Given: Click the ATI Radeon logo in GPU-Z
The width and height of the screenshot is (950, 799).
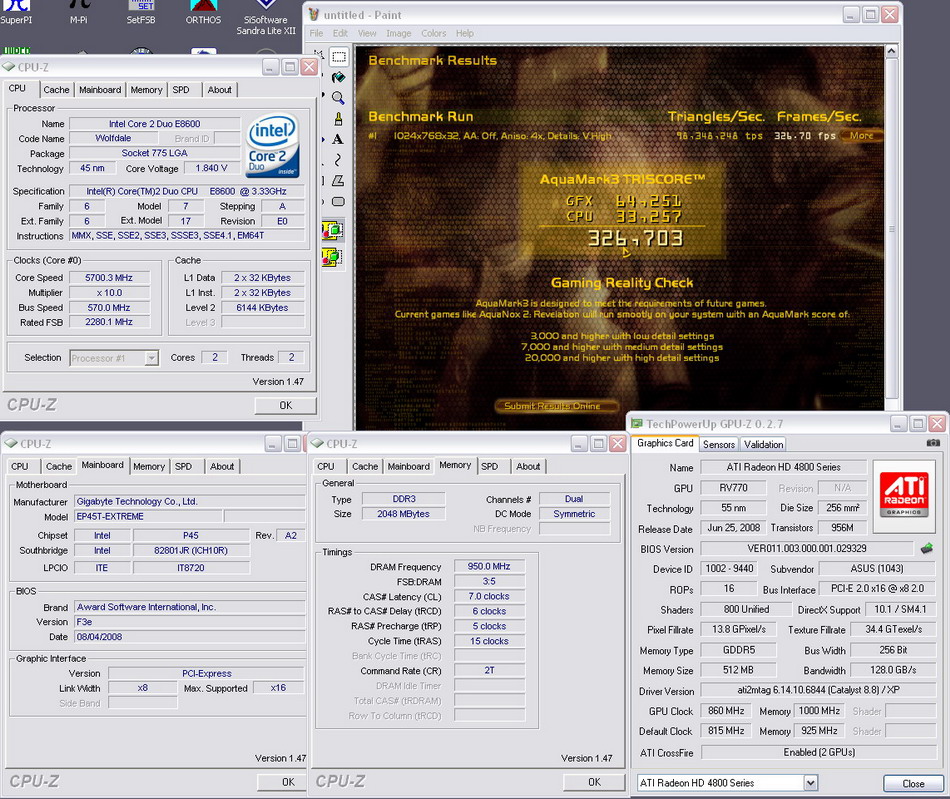Looking at the screenshot, I should [904, 494].
